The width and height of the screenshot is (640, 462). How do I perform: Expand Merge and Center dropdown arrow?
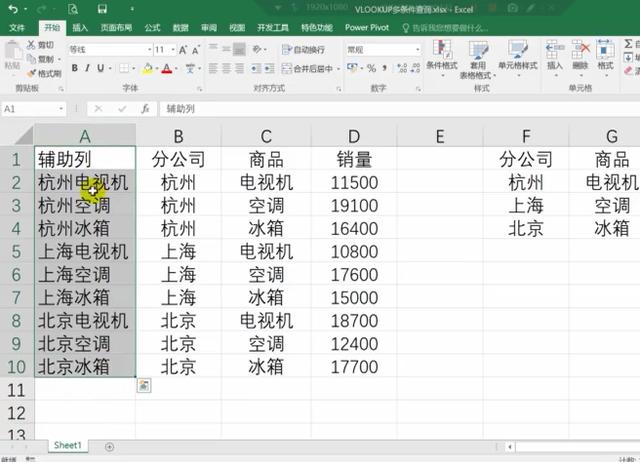338,69
